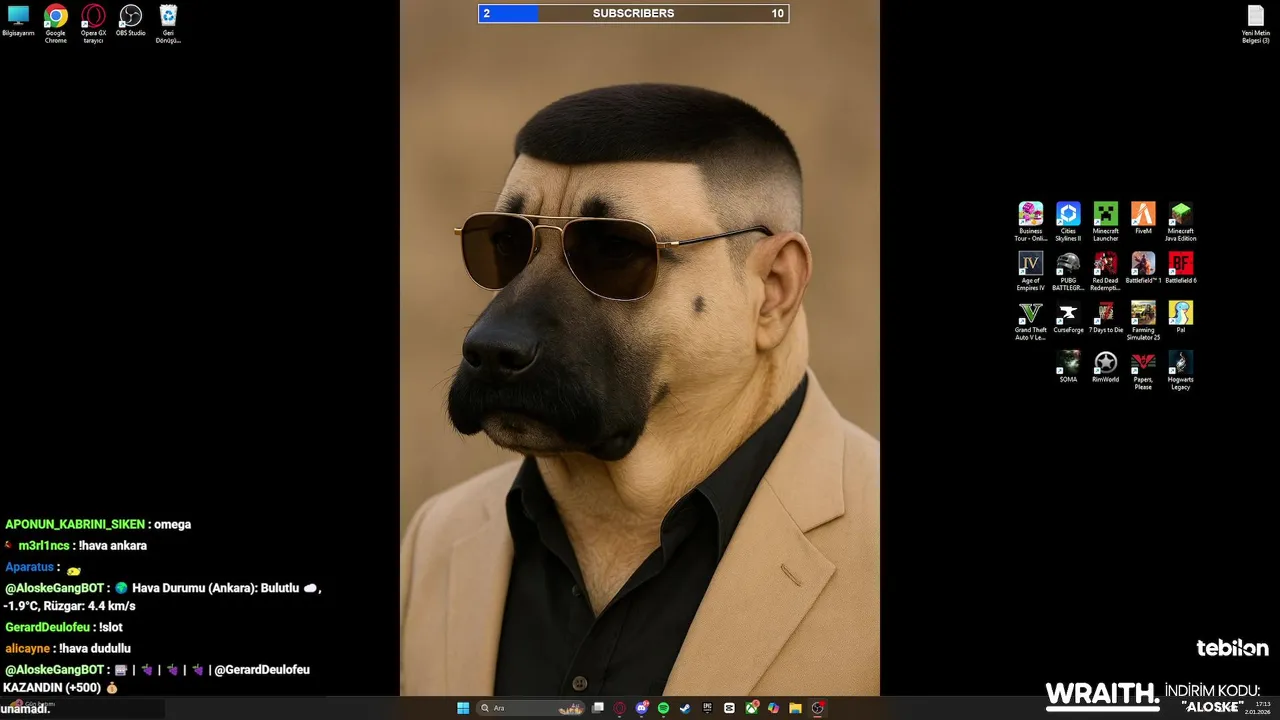Open the Xbox app from taskbar

[x=751, y=708]
